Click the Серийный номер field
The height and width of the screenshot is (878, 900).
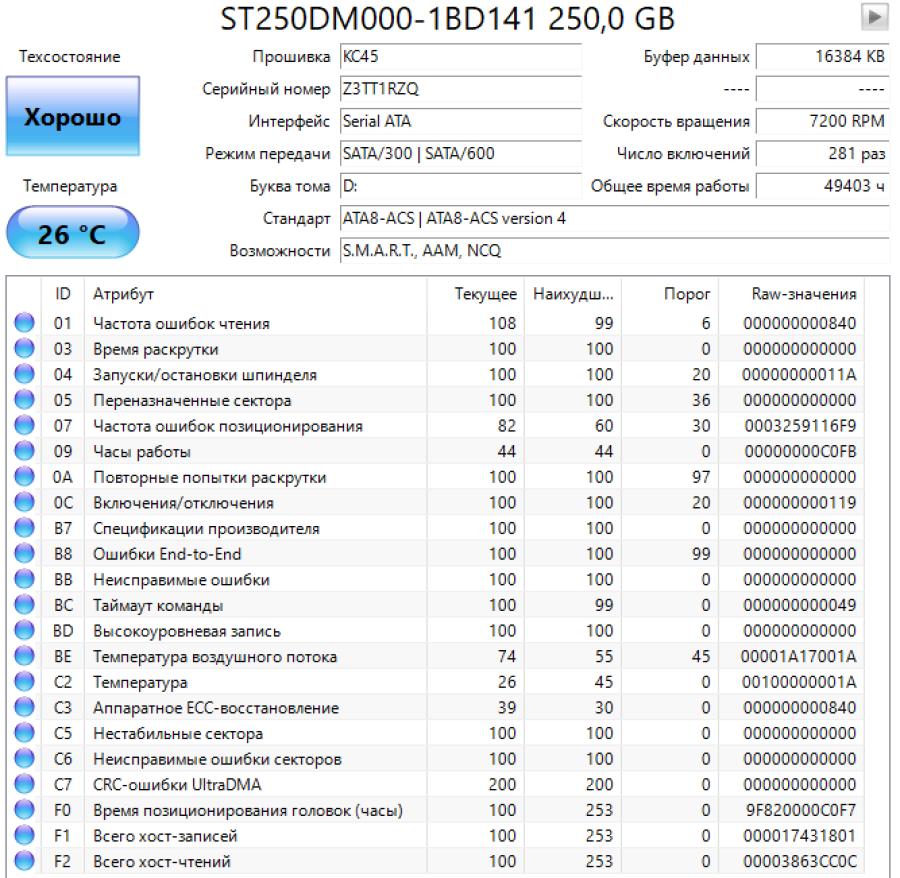click(x=459, y=90)
